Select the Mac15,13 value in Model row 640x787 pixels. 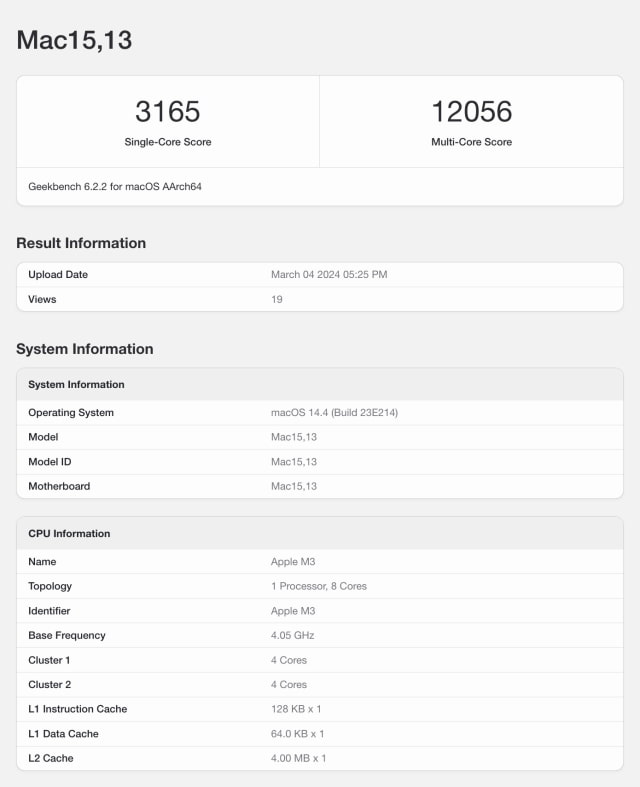(x=294, y=437)
